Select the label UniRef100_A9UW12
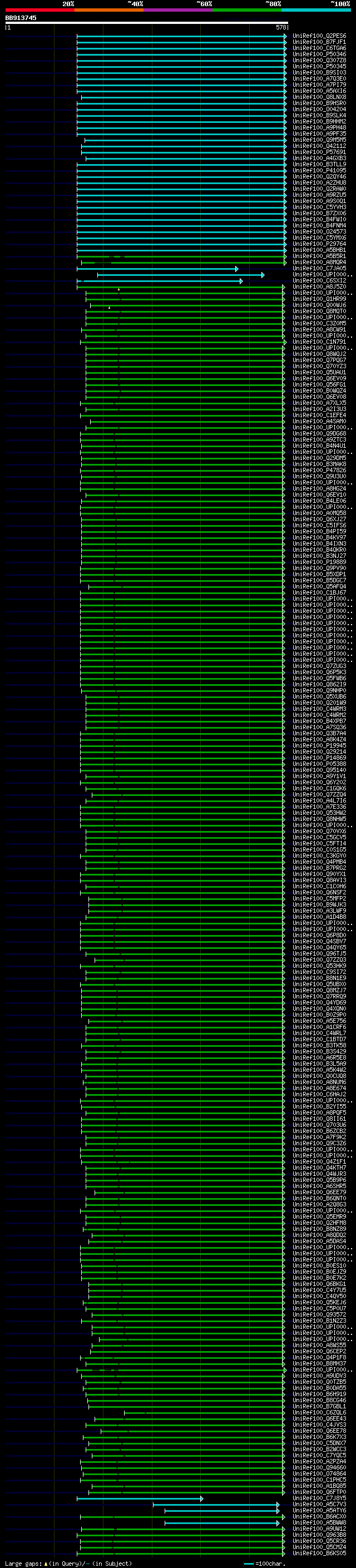The width and height of the screenshot is (356, 1568). [319, 1529]
